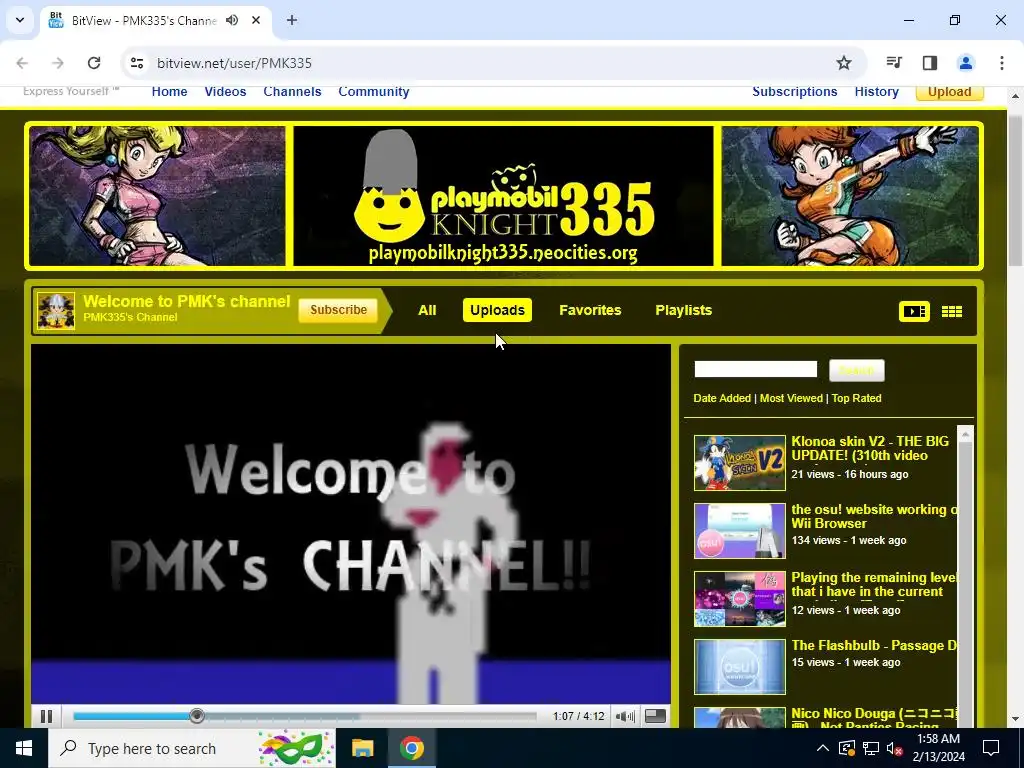The height and width of the screenshot is (768, 1024).
Task: Select the Favorites tab
Action: point(590,310)
